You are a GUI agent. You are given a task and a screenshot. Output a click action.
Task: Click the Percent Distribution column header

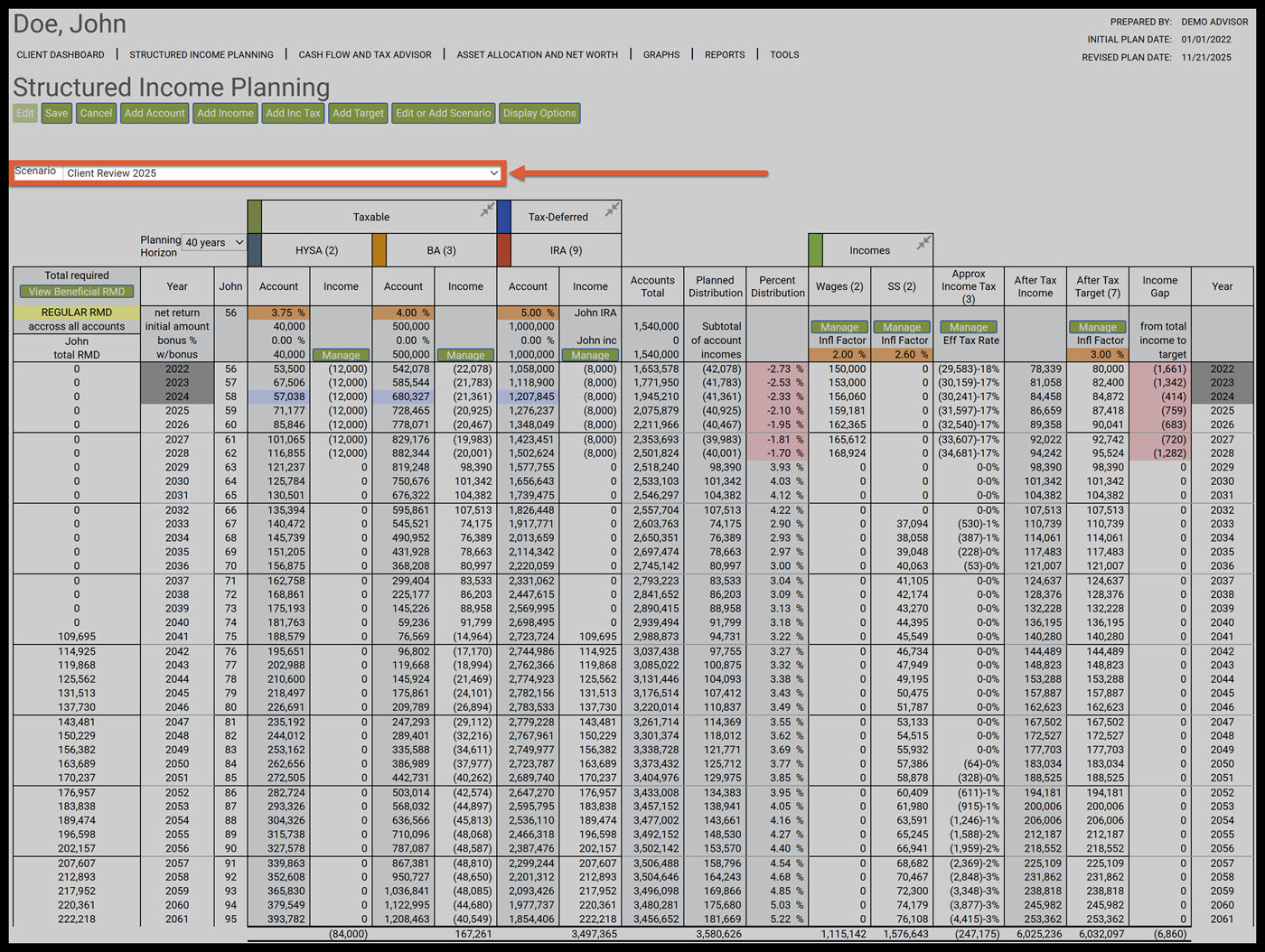pos(777,286)
